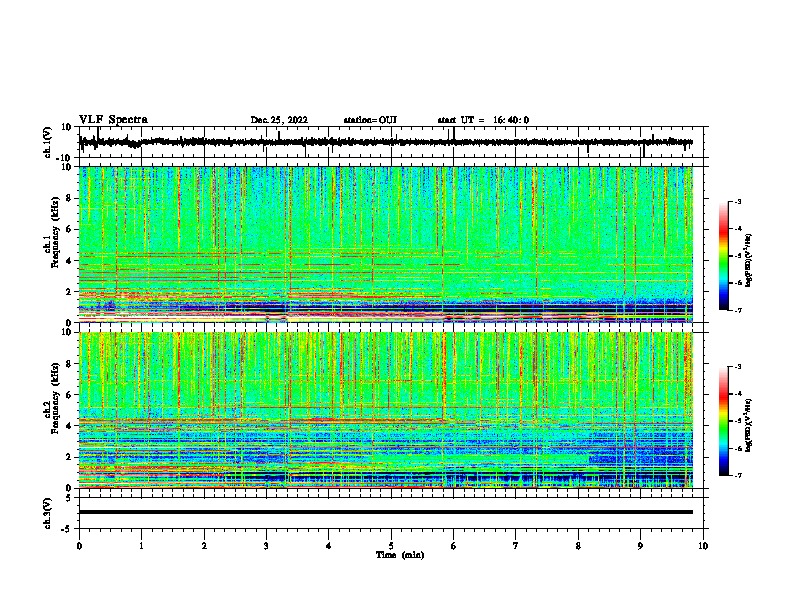
Task: Click the ch.1 log(PSD) color scale bar
Action: pyautogui.click(x=724, y=256)
